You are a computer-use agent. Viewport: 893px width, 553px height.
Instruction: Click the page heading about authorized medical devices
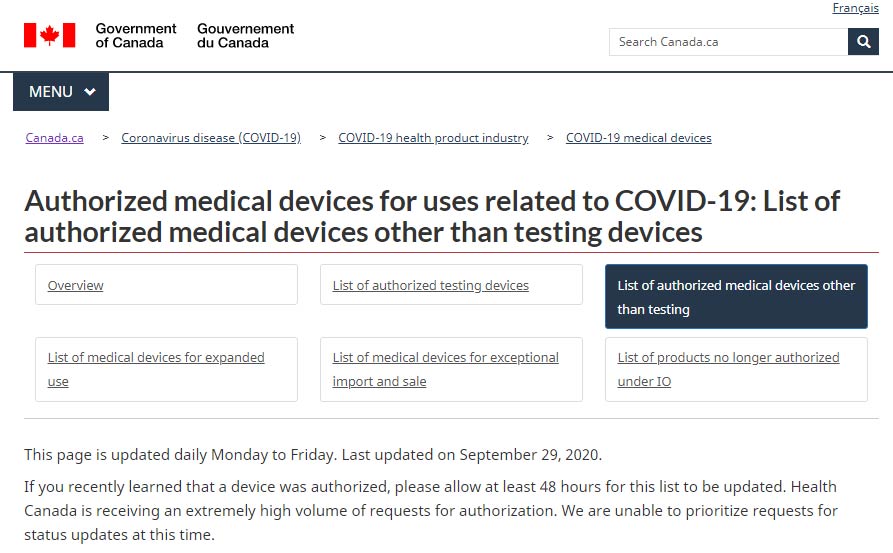[x=432, y=216]
